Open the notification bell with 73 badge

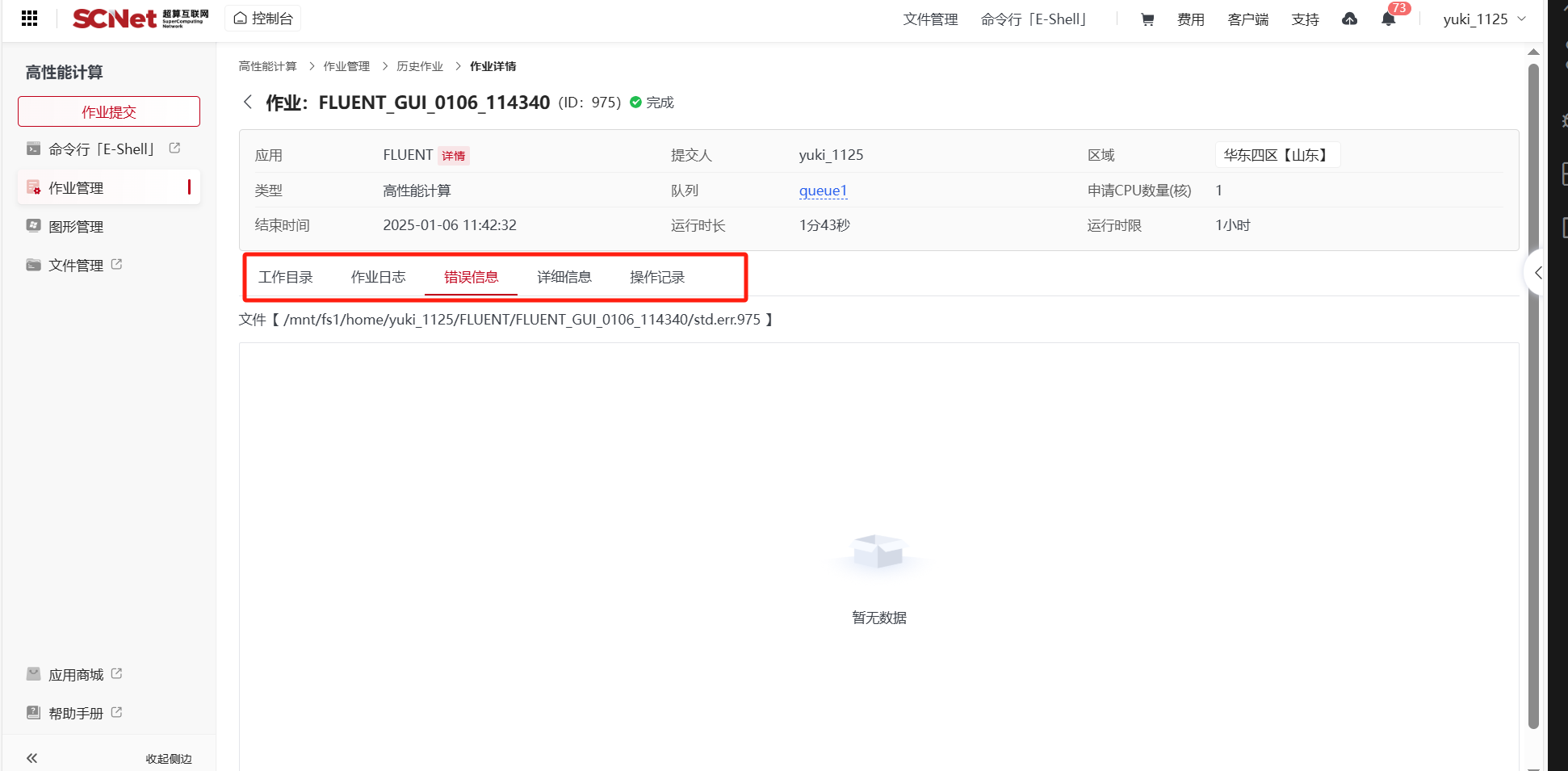[1388, 19]
